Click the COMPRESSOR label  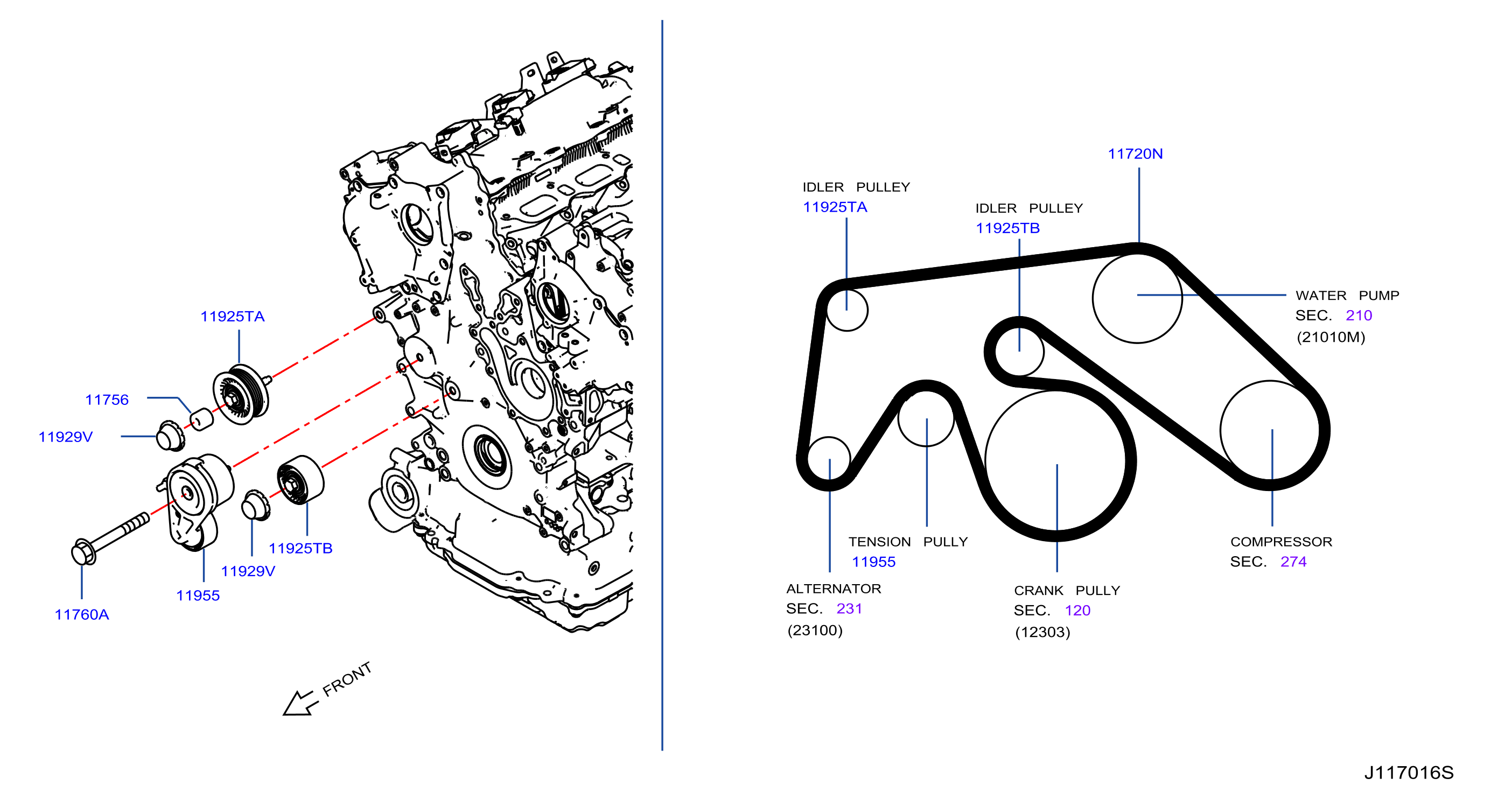[x=1281, y=542]
